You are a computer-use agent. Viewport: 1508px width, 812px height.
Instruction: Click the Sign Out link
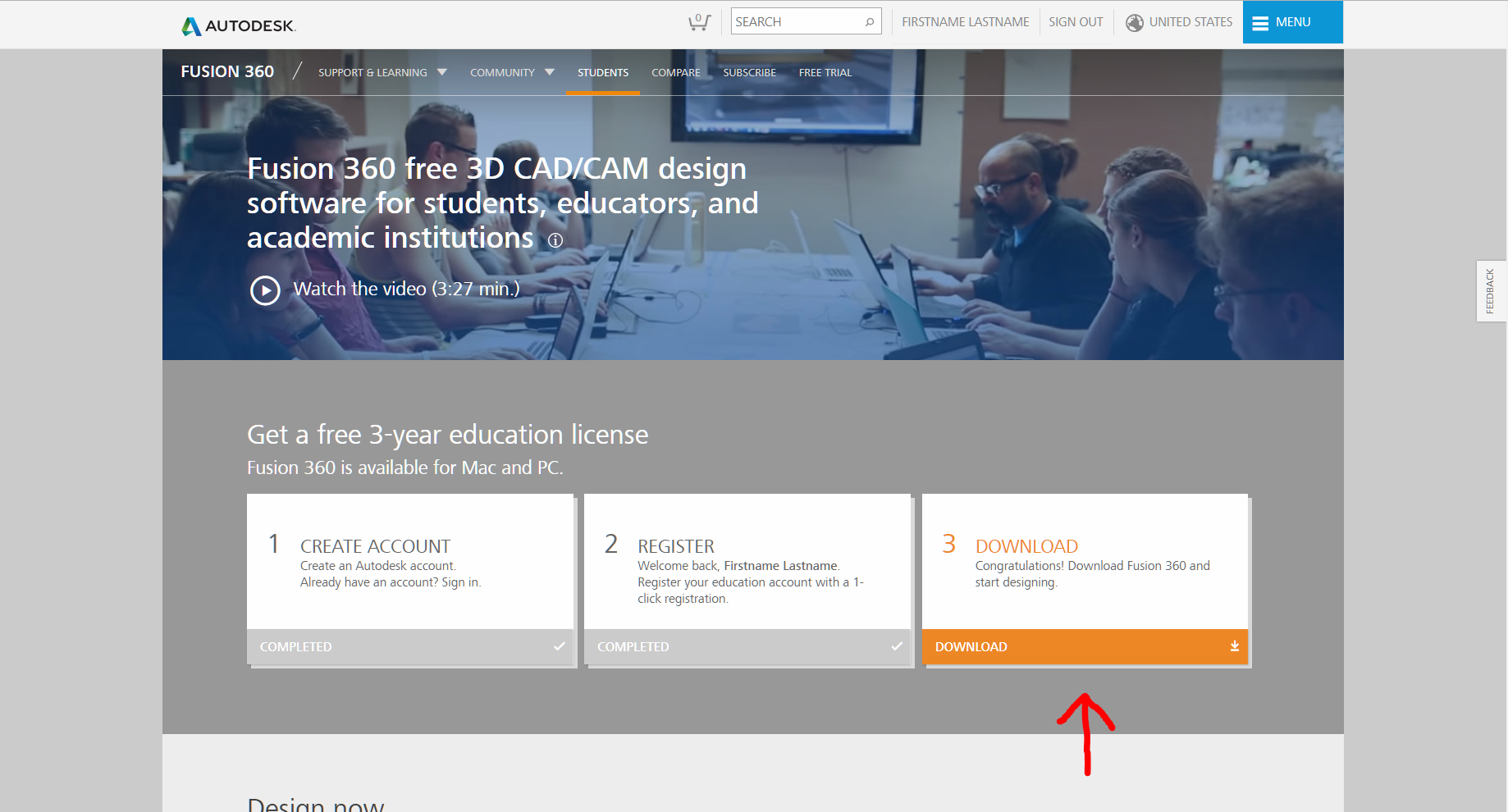pos(1075,22)
